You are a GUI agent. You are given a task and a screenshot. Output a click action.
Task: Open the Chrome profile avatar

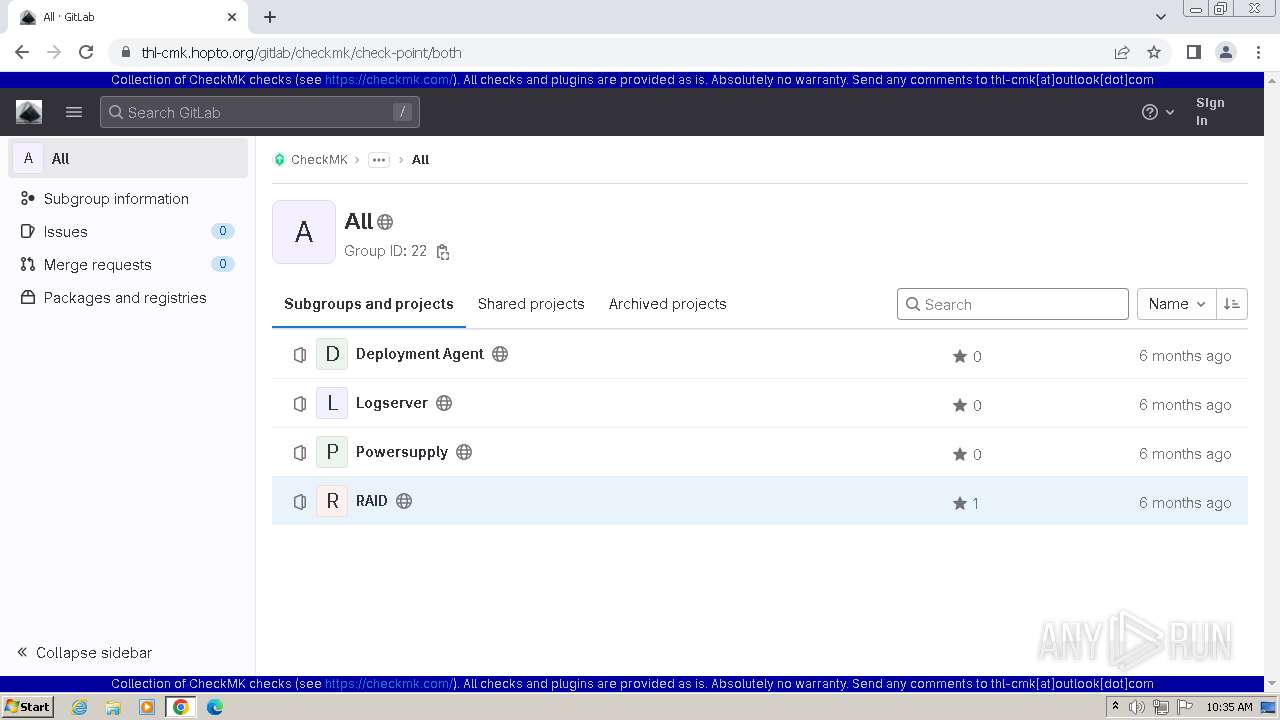(x=1225, y=52)
